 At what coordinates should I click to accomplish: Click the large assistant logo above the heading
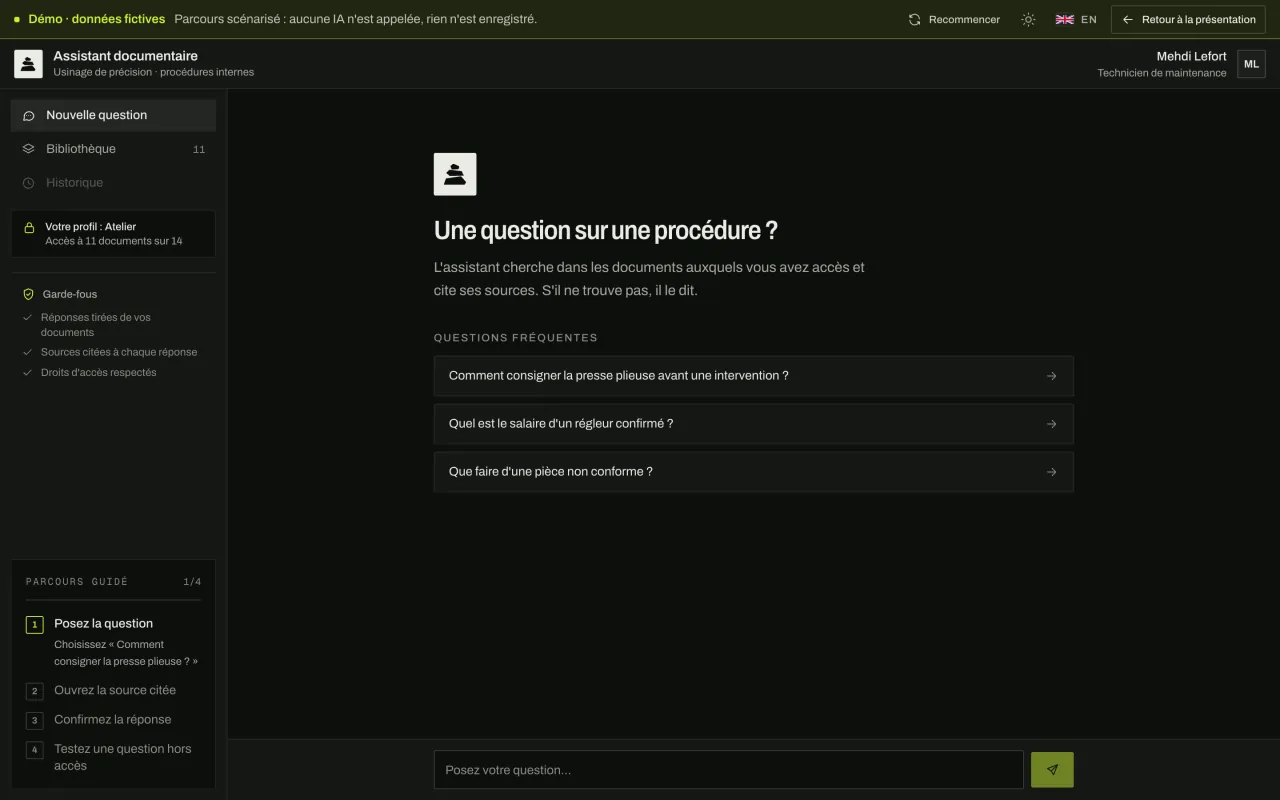click(x=455, y=174)
